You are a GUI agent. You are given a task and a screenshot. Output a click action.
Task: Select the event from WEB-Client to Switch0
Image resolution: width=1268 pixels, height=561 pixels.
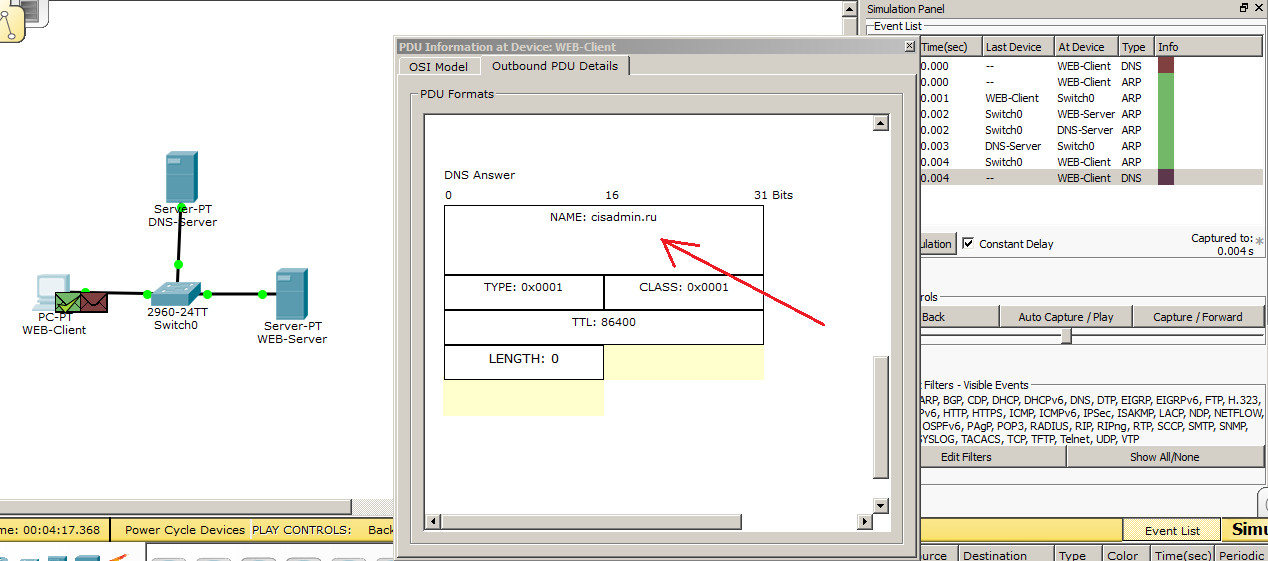coord(1090,98)
